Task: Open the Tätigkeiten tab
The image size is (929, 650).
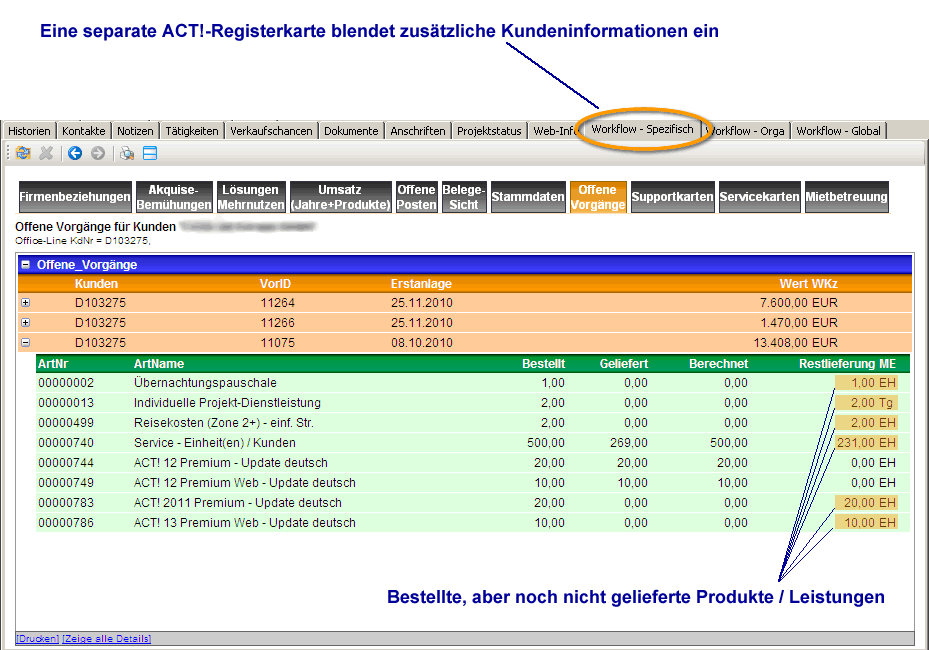Action: coord(192,131)
